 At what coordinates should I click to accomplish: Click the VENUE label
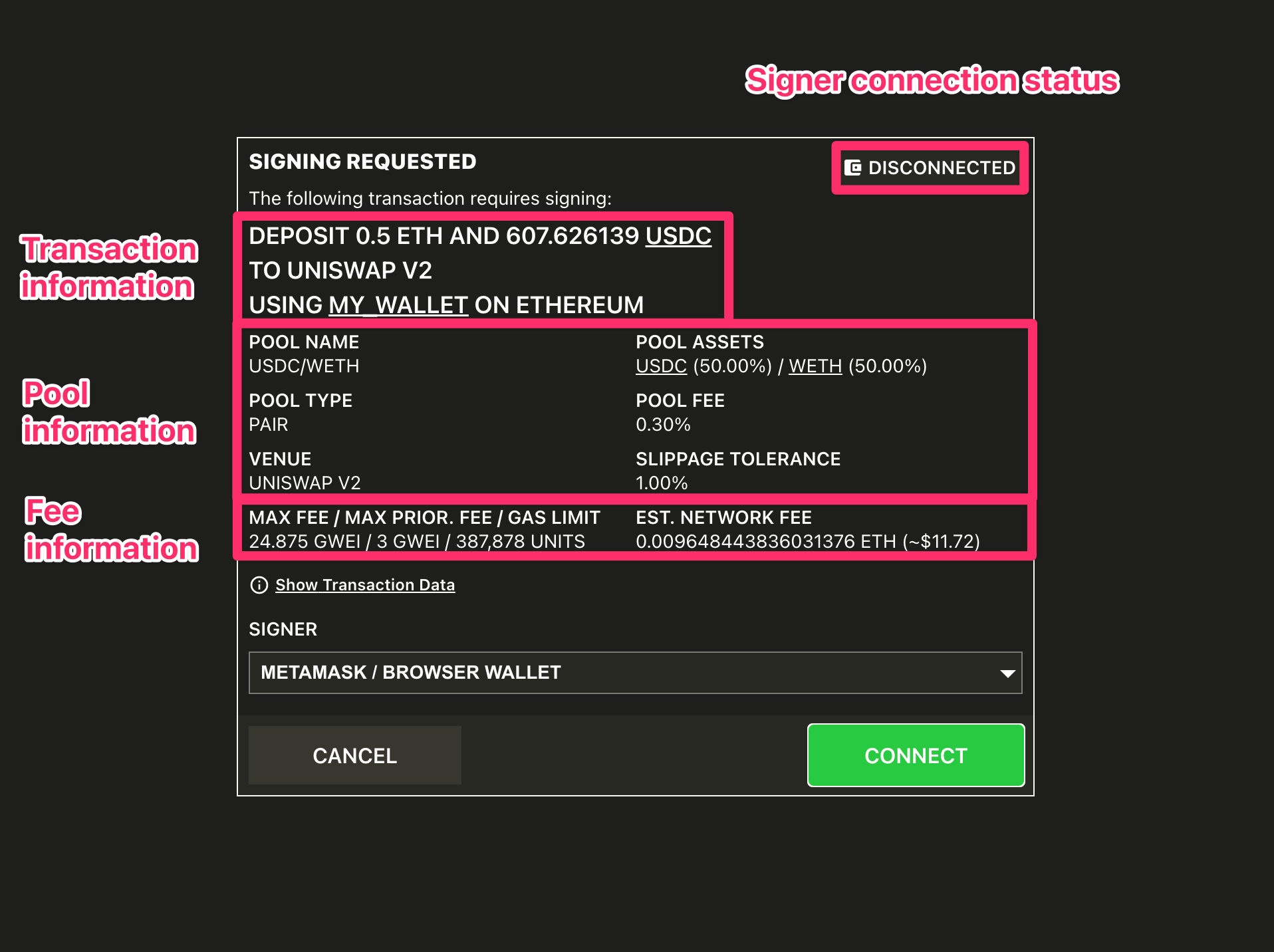pyautogui.click(x=280, y=459)
